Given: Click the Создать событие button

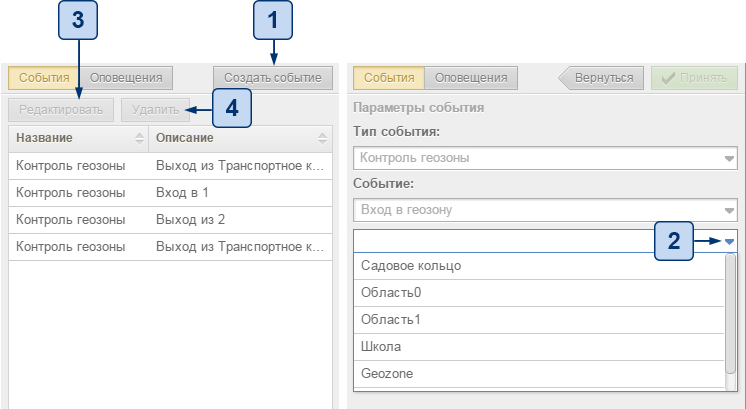Looking at the screenshot, I should click(273, 78).
